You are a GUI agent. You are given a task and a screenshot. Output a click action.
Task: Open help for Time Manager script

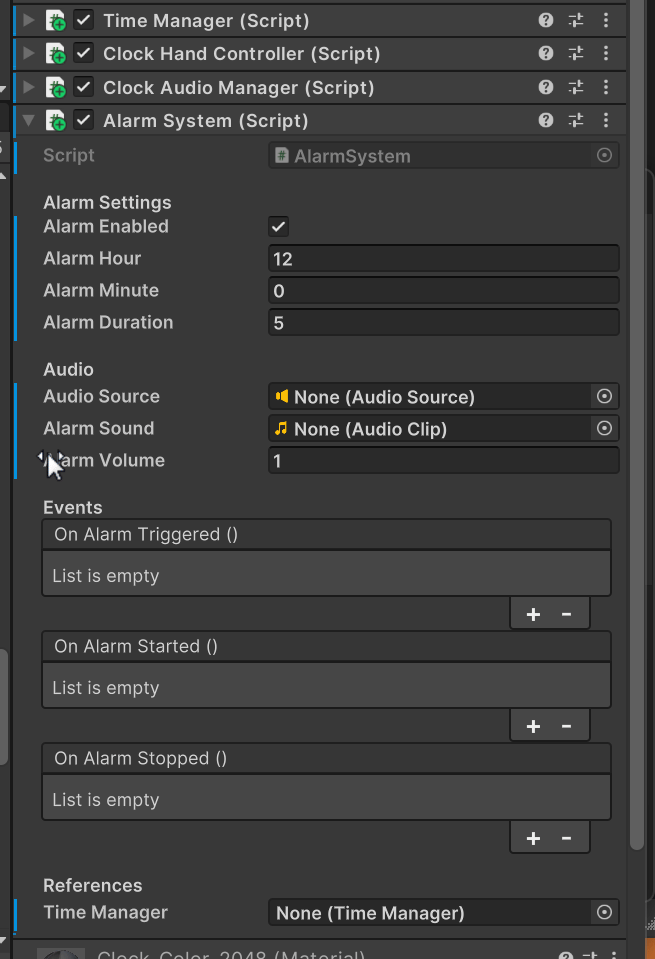coord(546,20)
